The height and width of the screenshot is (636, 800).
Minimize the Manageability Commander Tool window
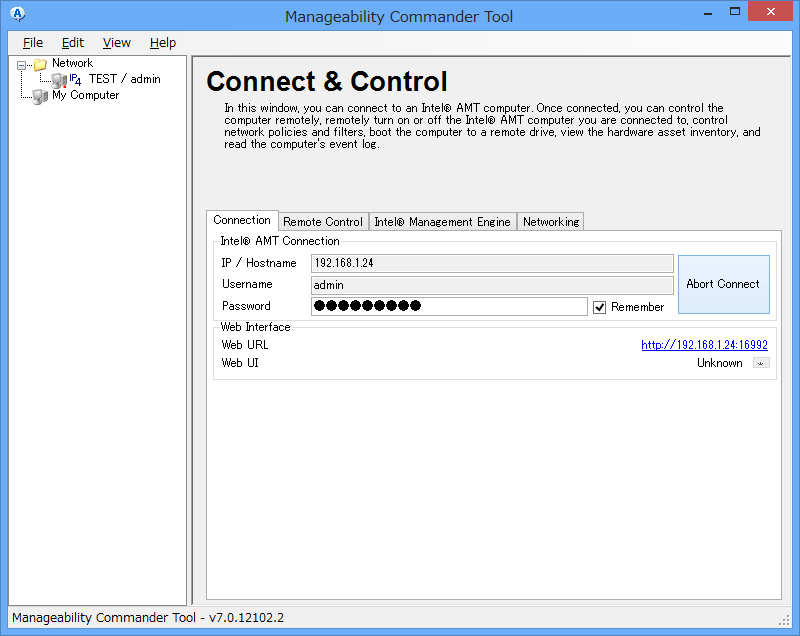click(x=708, y=12)
